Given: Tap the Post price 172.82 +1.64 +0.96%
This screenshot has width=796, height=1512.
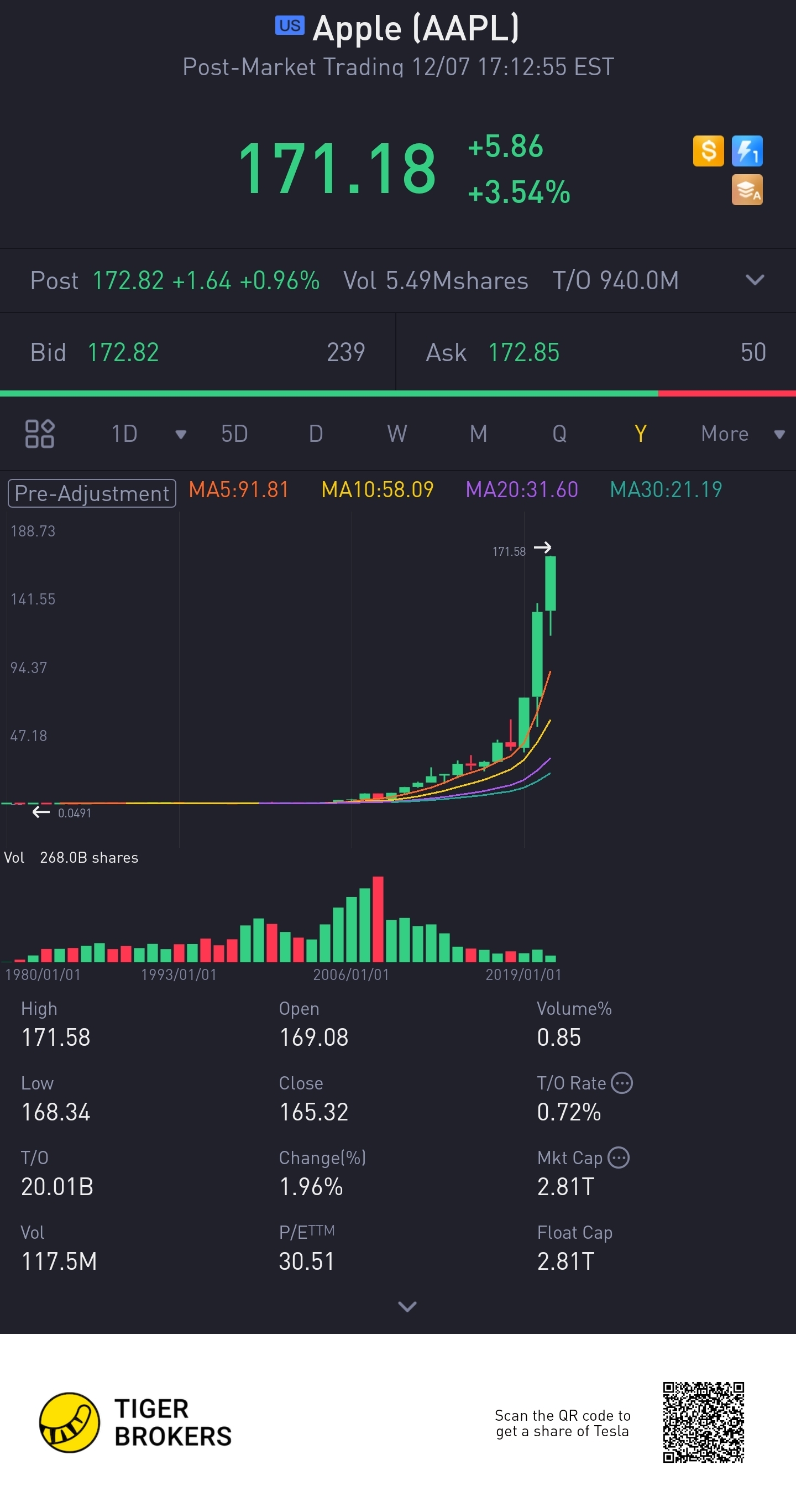Looking at the screenshot, I should pos(206,280).
